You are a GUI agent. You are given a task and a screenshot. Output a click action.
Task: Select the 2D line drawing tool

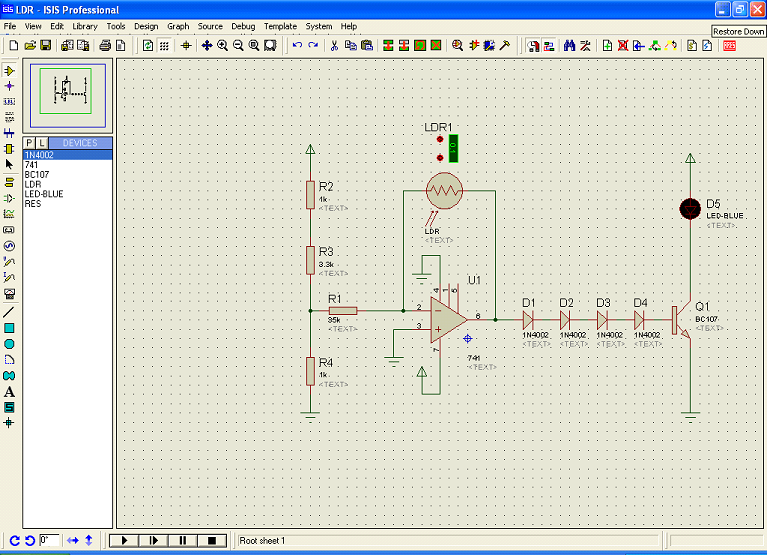[10, 311]
